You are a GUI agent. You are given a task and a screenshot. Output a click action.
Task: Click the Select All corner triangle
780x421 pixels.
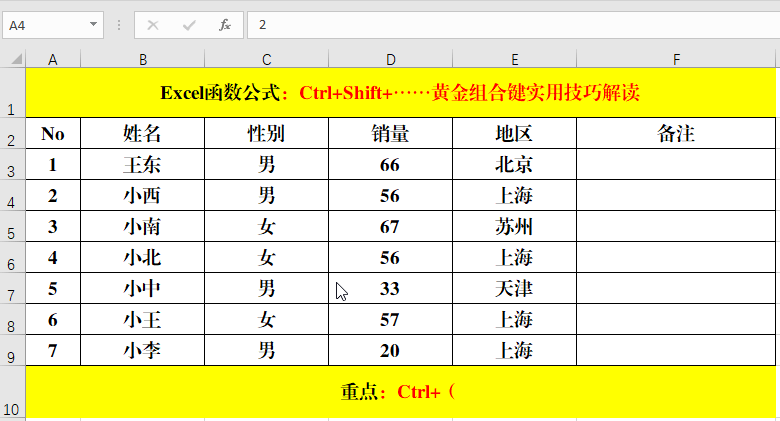16,60
